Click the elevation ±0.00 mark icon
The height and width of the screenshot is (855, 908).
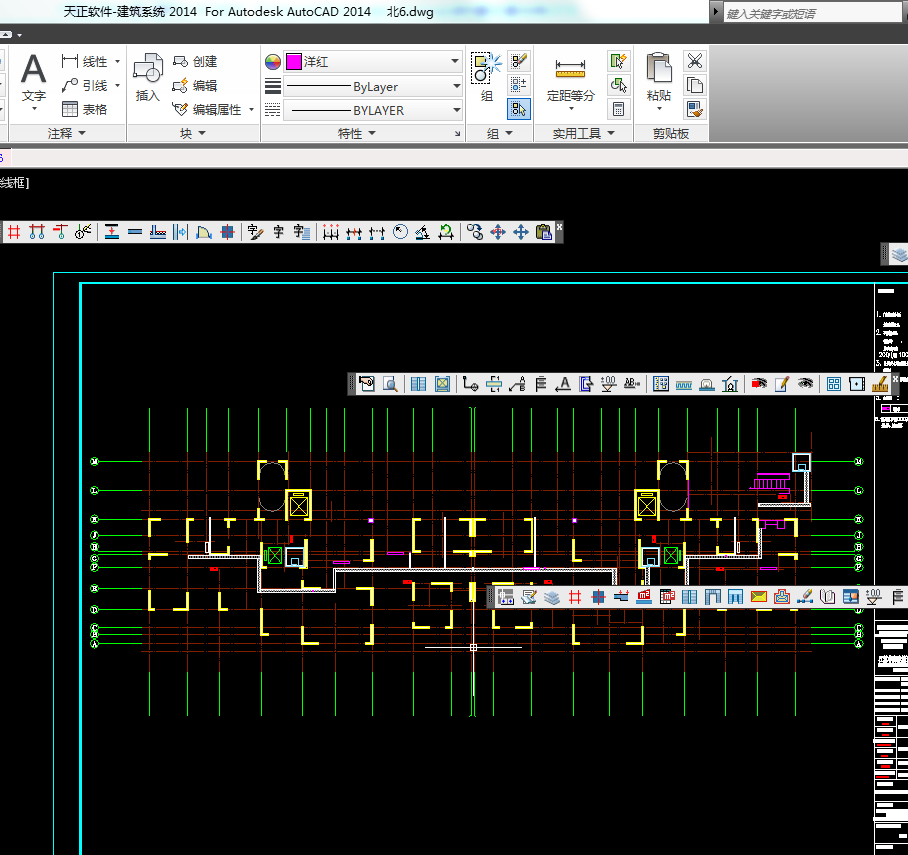pyautogui.click(x=609, y=384)
